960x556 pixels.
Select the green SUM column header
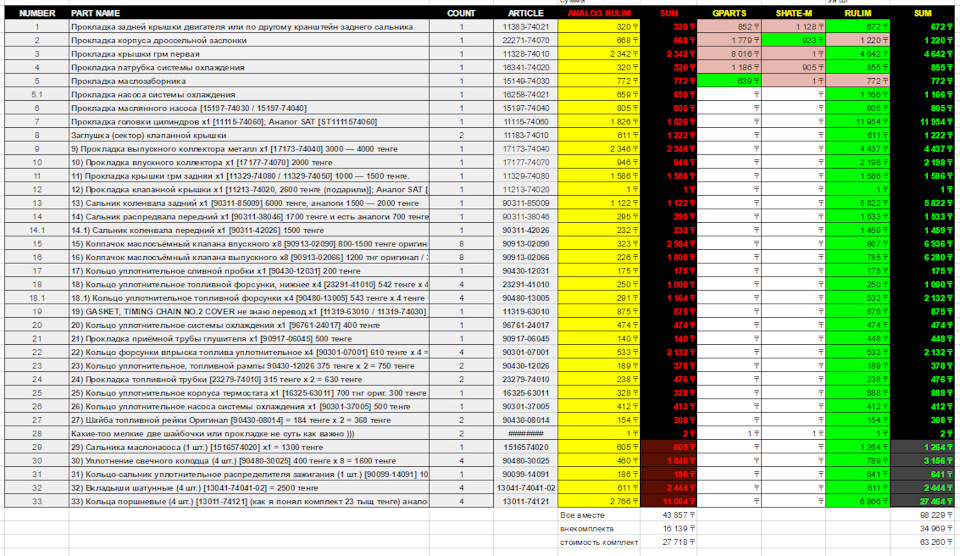point(922,13)
